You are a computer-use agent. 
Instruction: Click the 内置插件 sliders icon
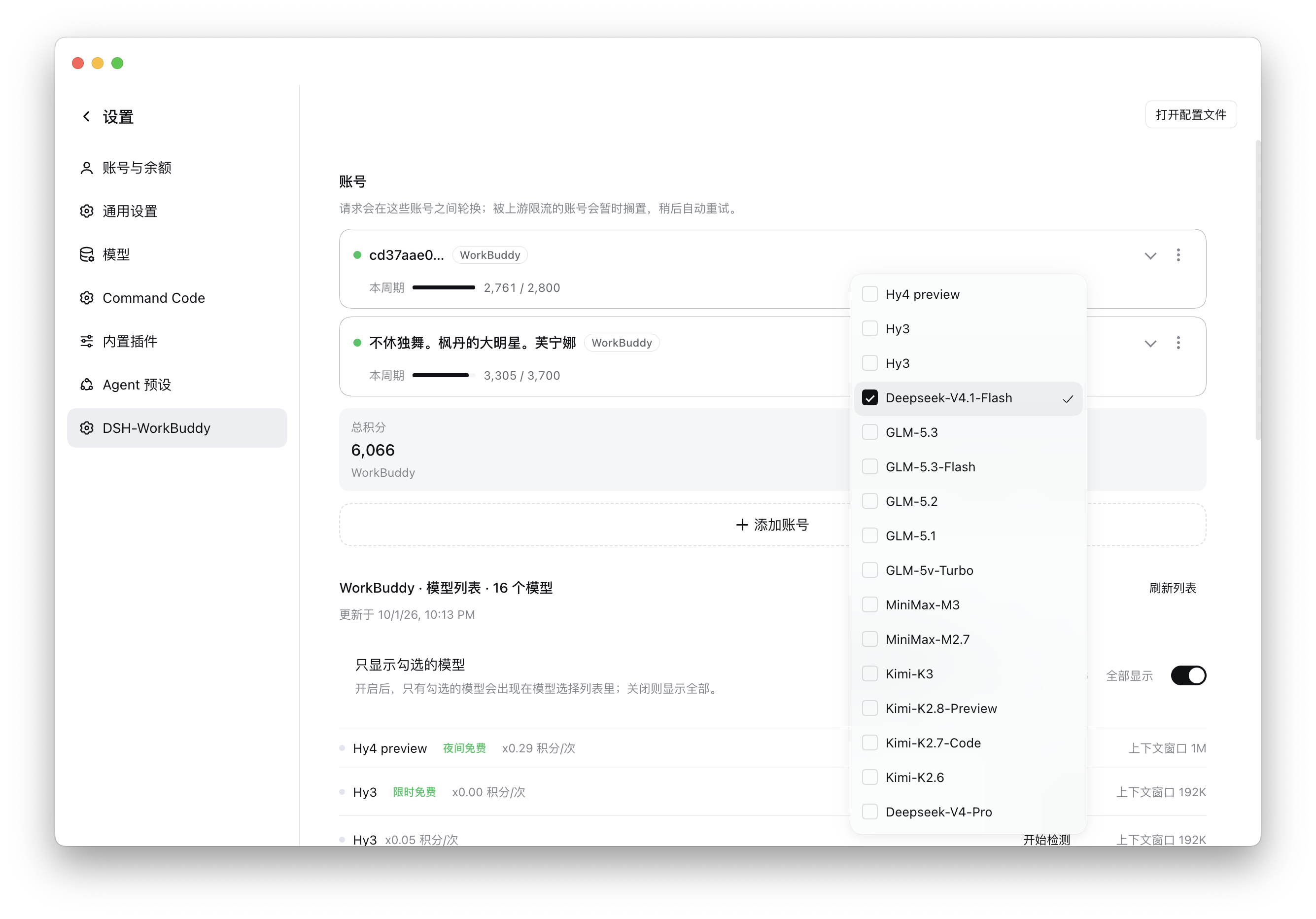(x=87, y=341)
